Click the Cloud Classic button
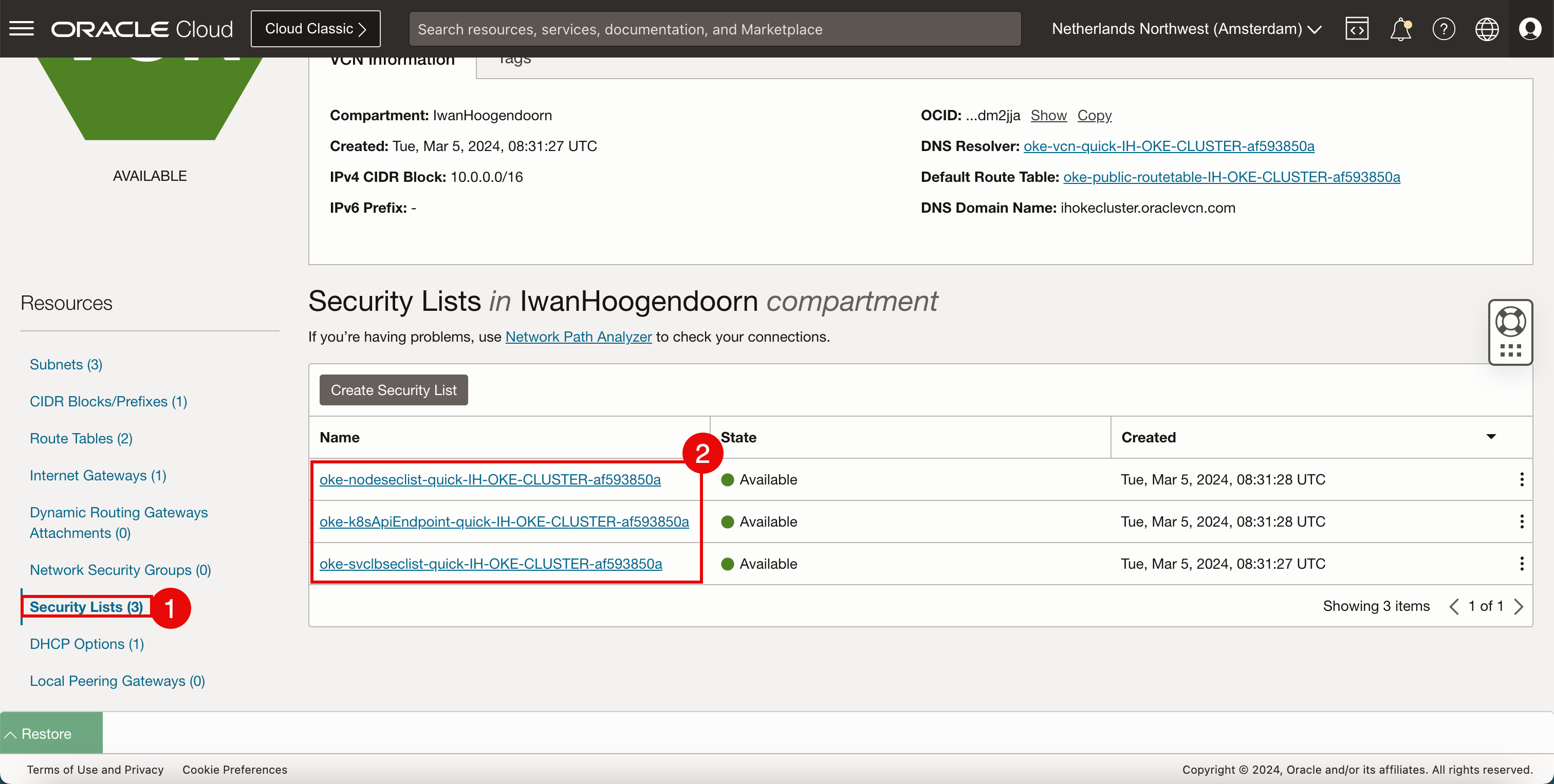Viewport: 1554px width, 784px height. (x=316, y=29)
